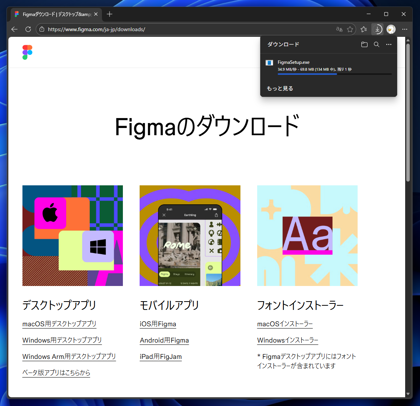
Task: Open more options in downloads panel
Action: tap(389, 44)
